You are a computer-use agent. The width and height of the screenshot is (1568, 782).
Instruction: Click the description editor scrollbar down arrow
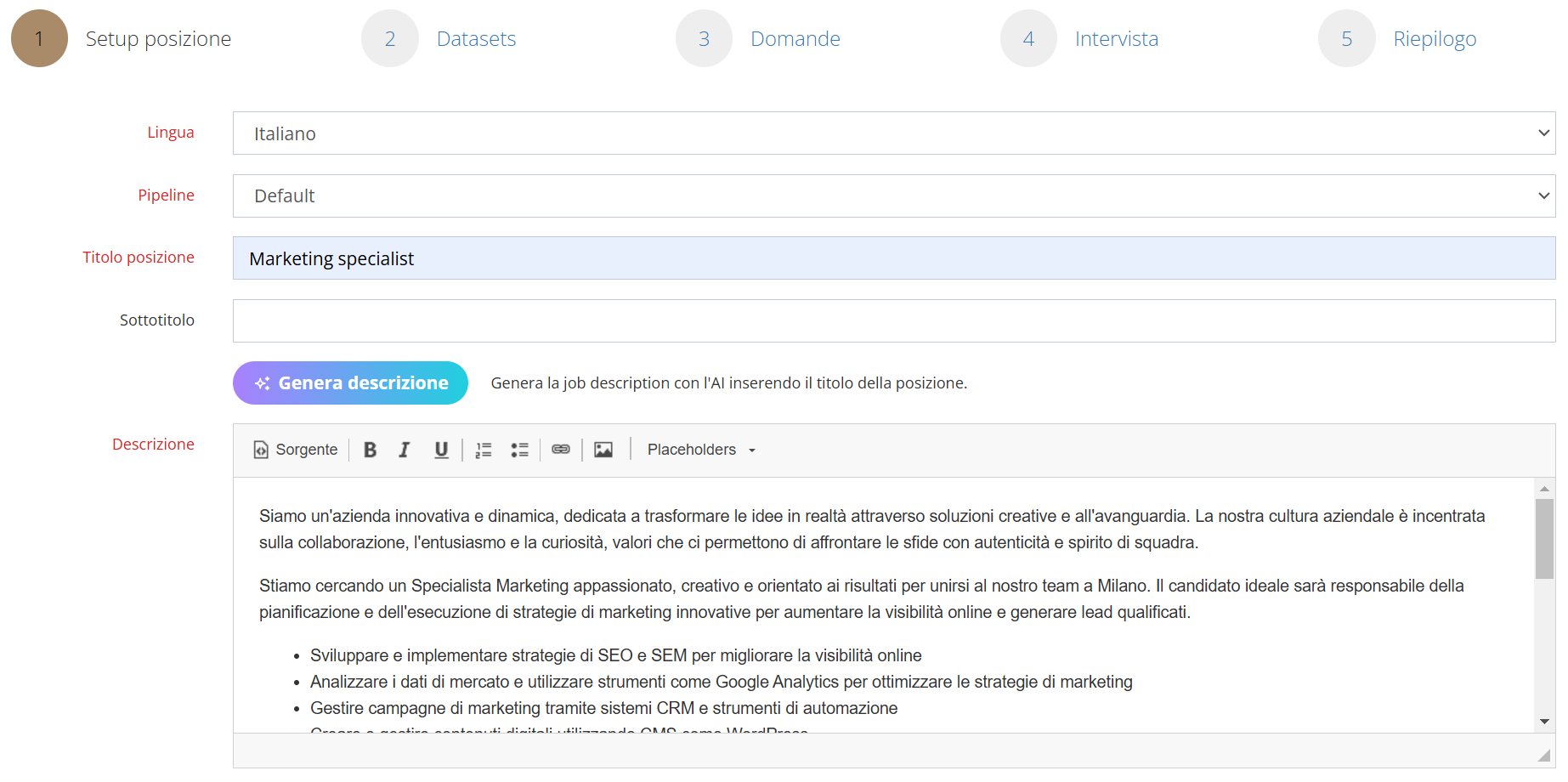tap(1544, 722)
